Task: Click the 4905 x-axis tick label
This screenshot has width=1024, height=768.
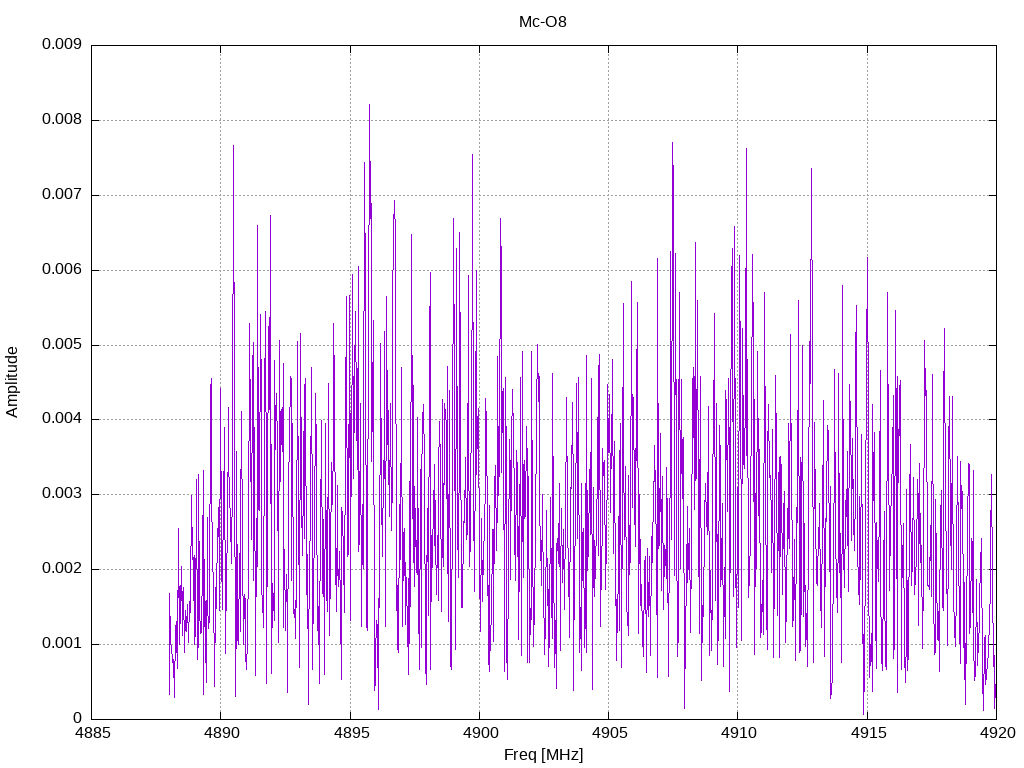Action: [609, 733]
